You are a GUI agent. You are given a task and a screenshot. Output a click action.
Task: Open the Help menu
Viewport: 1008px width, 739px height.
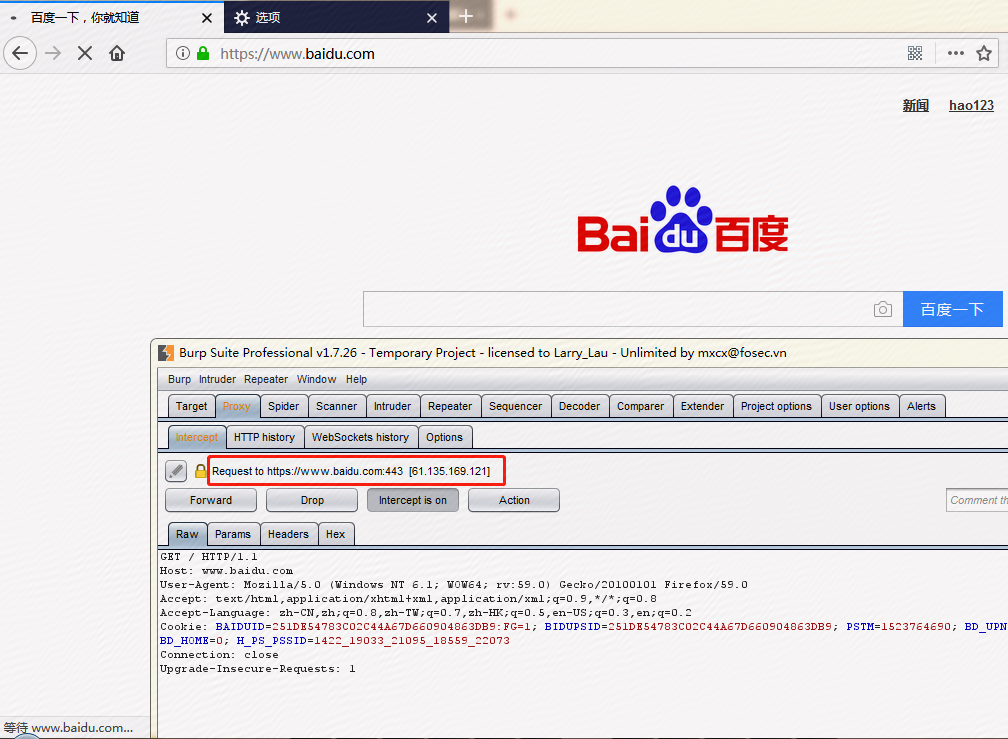tap(356, 379)
